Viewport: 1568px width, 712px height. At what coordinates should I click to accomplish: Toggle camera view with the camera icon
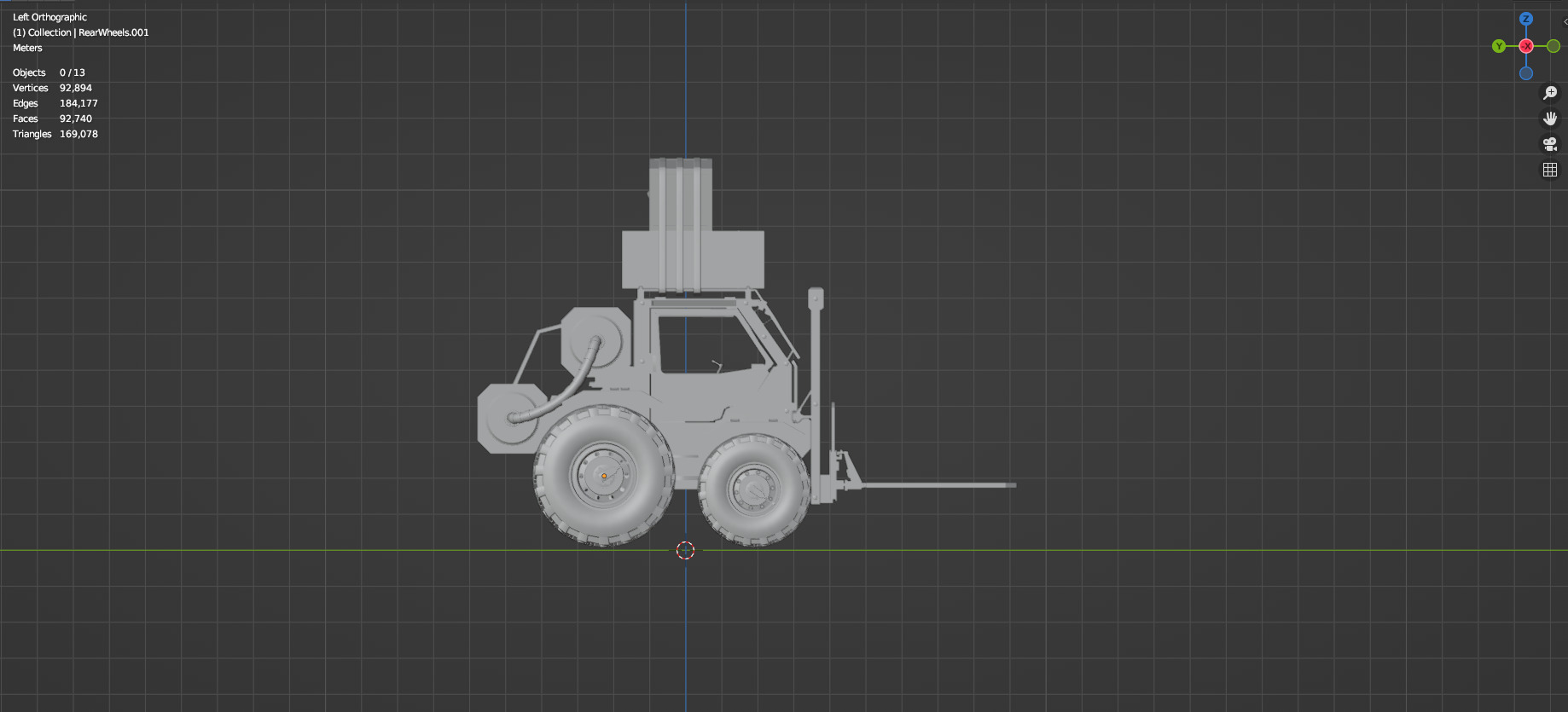point(1550,144)
